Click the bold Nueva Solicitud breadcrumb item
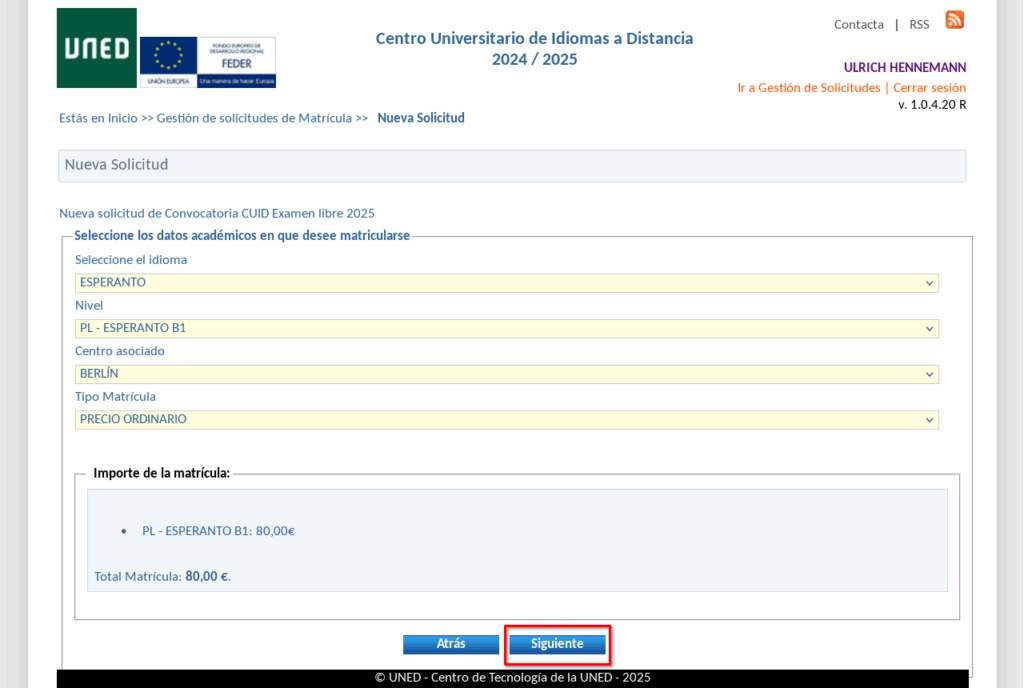This screenshot has height=688, width=1024. (x=420, y=118)
